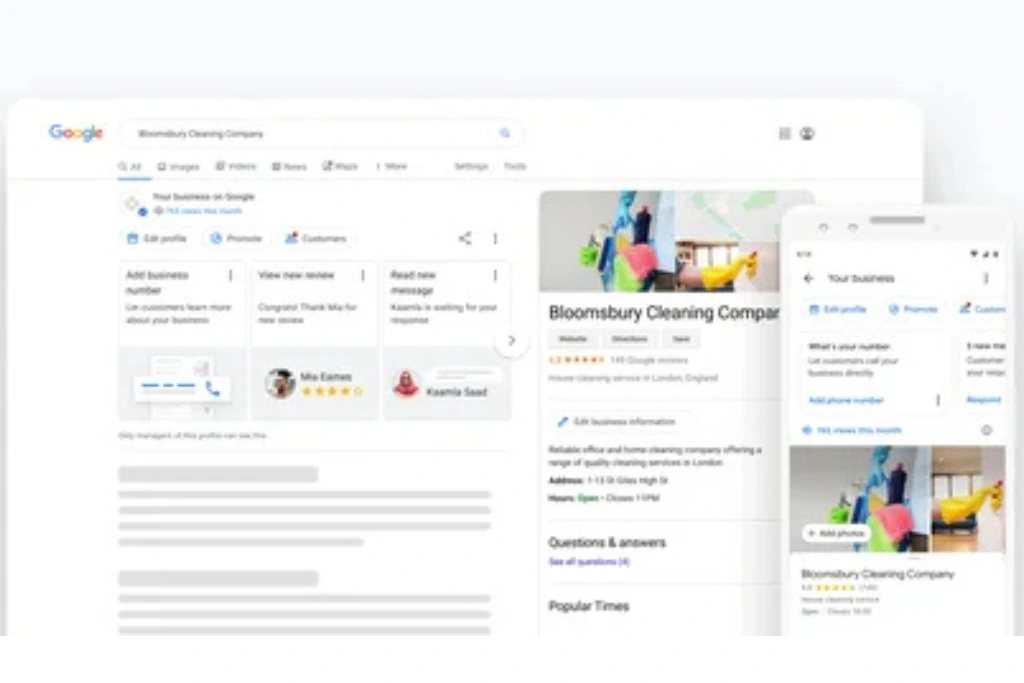
Task: Click desktop Edit profile button
Action: click(157, 238)
